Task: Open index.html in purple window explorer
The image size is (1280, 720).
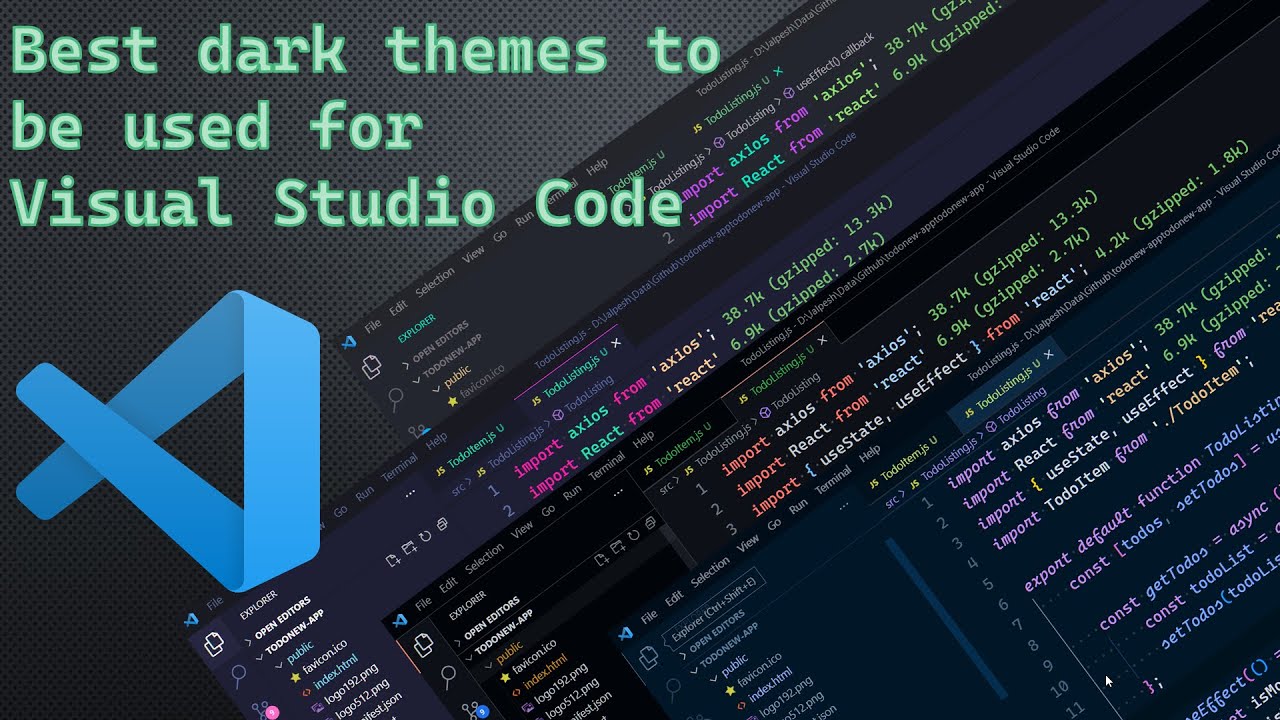Action: point(335,672)
